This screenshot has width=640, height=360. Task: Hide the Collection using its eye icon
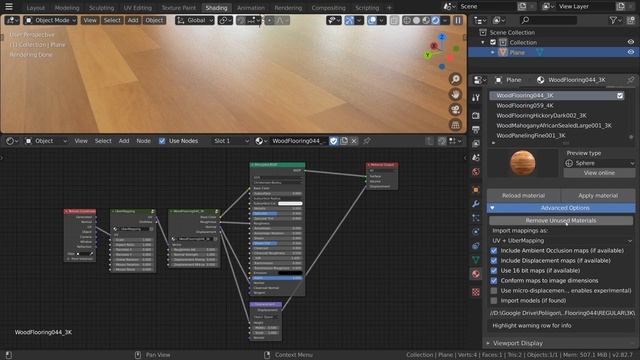click(x=631, y=42)
